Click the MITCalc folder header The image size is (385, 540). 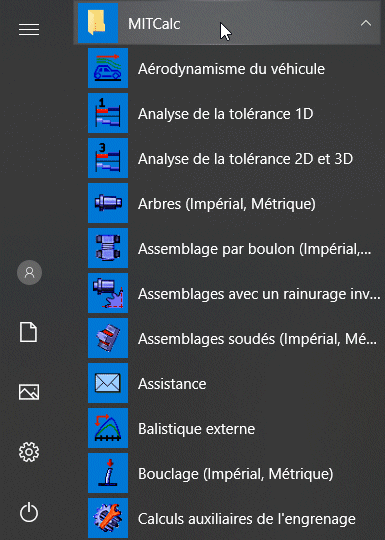(x=227, y=23)
